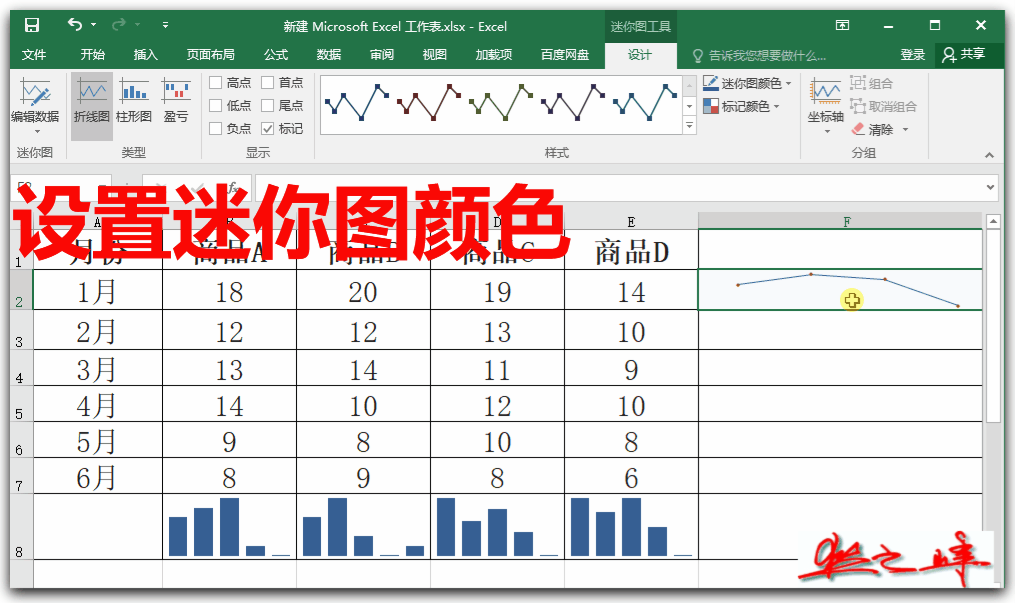
Task: Switch to the 数据 ribbon tab
Action: coord(329,54)
